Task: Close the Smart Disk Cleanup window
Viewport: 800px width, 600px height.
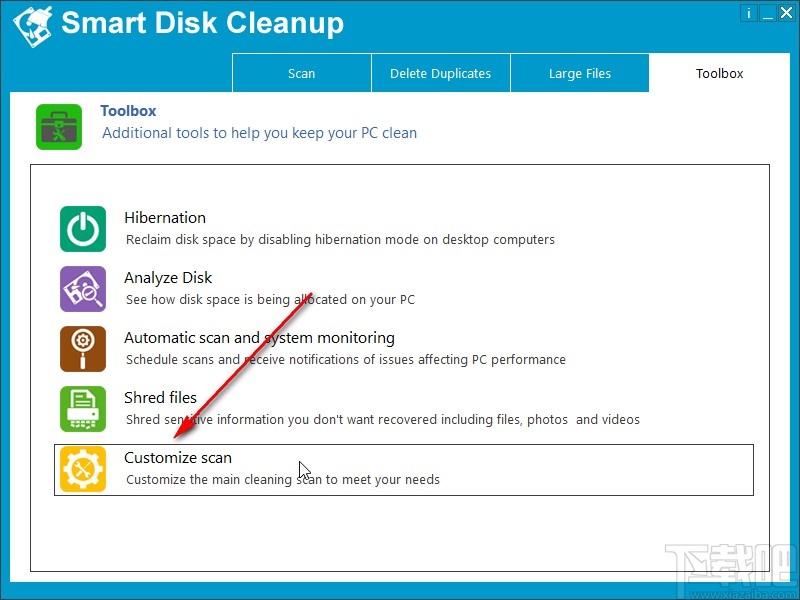Action: click(x=786, y=13)
